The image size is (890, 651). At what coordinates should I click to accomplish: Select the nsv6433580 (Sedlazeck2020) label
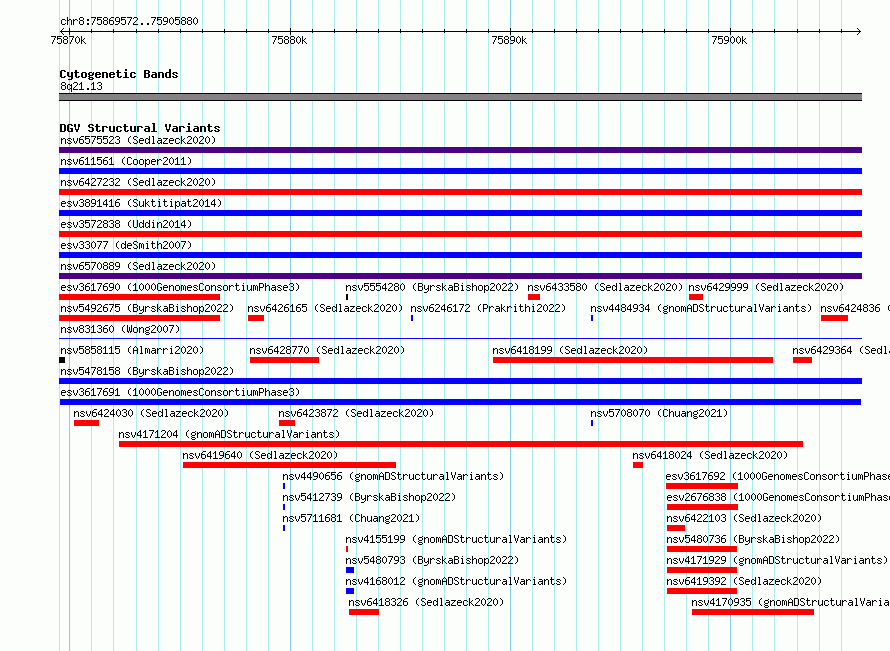pos(605,287)
